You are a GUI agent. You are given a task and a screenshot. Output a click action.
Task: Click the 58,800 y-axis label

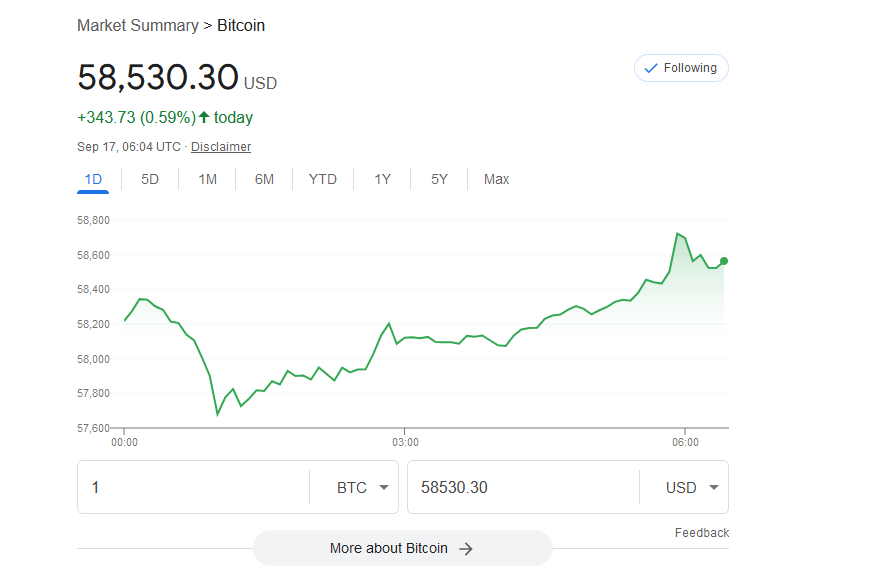[x=93, y=220]
